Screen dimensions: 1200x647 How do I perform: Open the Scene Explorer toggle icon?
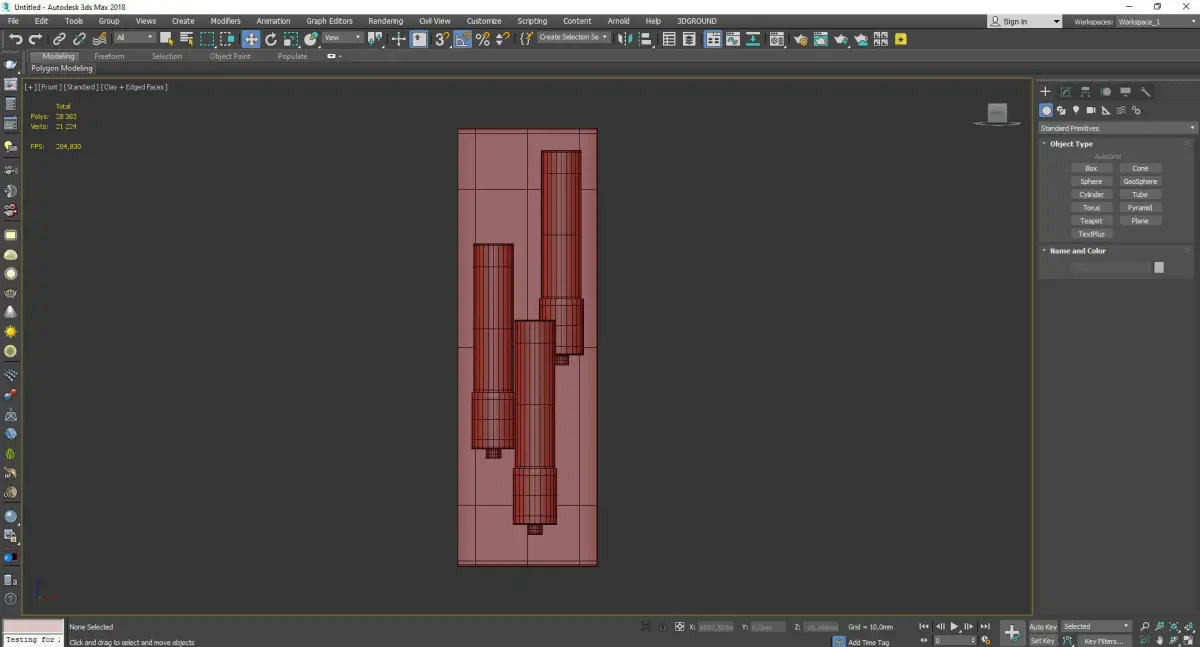click(669, 39)
